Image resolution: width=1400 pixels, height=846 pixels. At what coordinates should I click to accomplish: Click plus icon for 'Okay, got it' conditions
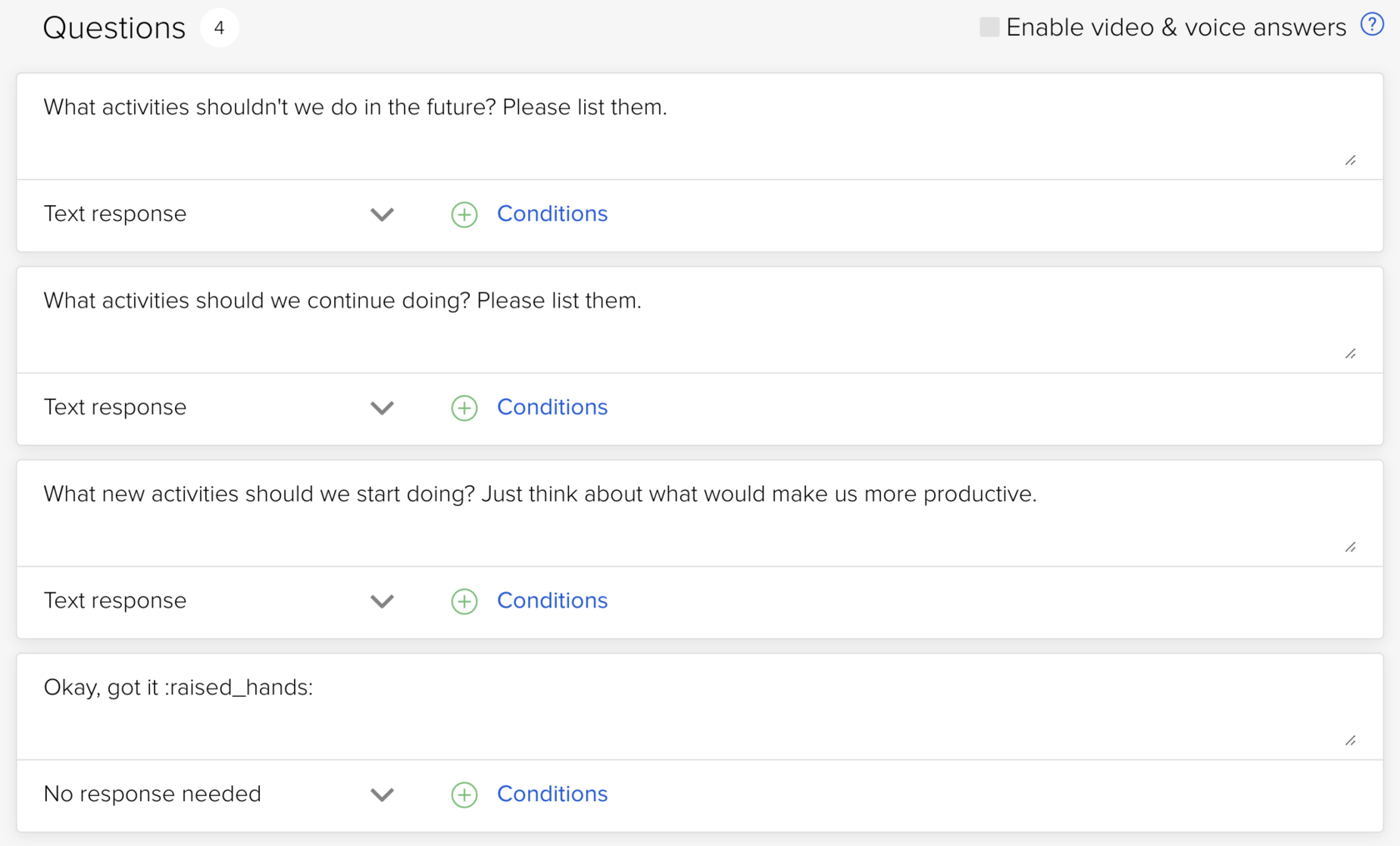pyautogui.click(x=464, y=794)
